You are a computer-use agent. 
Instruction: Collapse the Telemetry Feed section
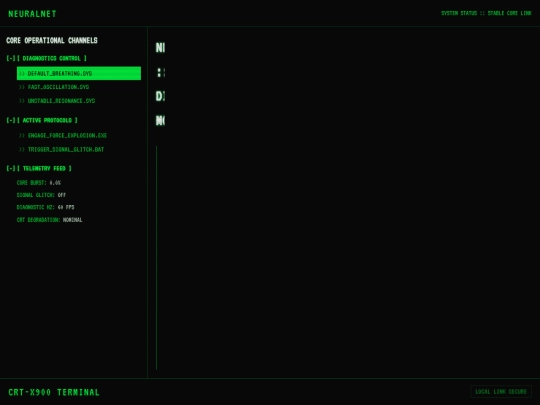click(x=39, y=168)
